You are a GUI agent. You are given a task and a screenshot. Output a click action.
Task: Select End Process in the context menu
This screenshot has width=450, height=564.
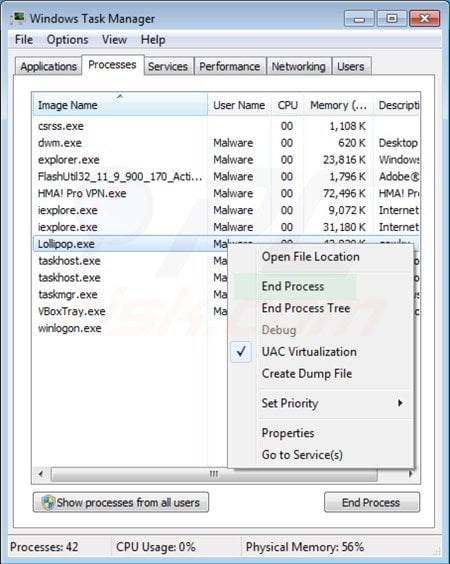pyautogui.click(x=293, y=286)
